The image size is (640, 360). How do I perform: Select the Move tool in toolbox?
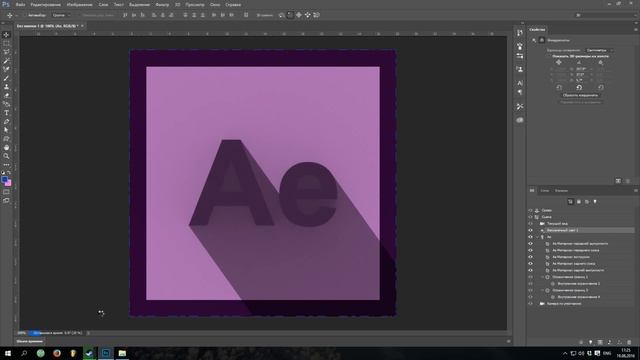coord(6,35)
